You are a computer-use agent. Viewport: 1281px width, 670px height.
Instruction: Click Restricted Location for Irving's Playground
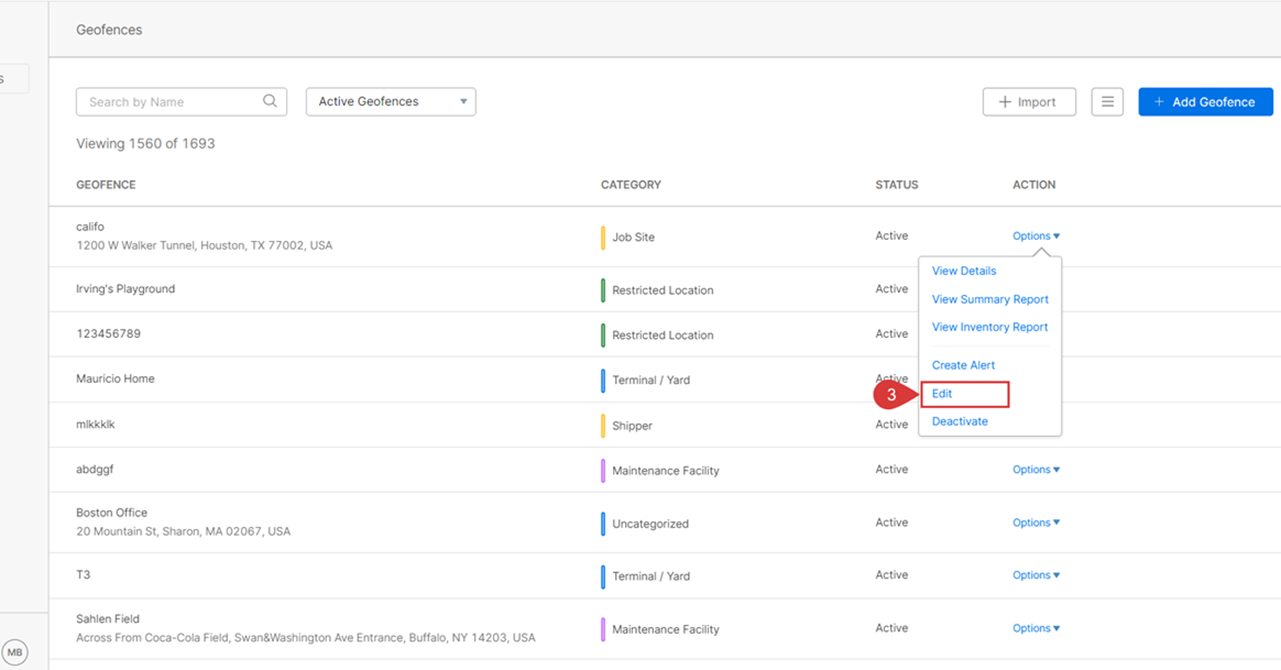click(663, 290)
